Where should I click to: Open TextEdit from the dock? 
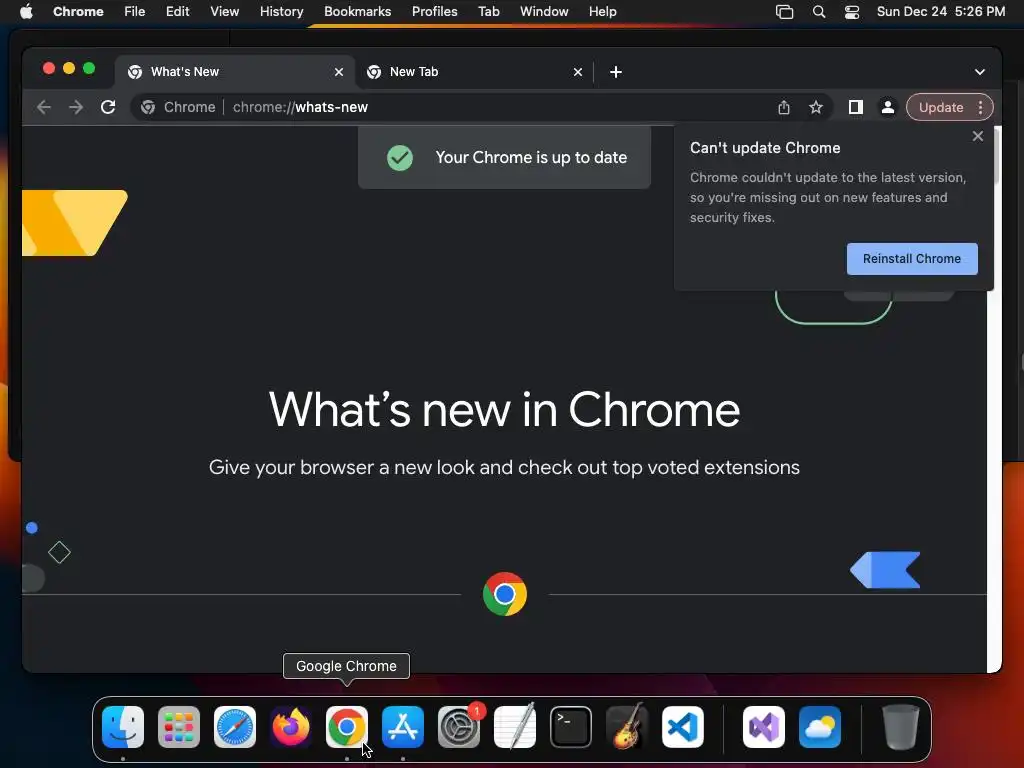[x=515, y=727]
